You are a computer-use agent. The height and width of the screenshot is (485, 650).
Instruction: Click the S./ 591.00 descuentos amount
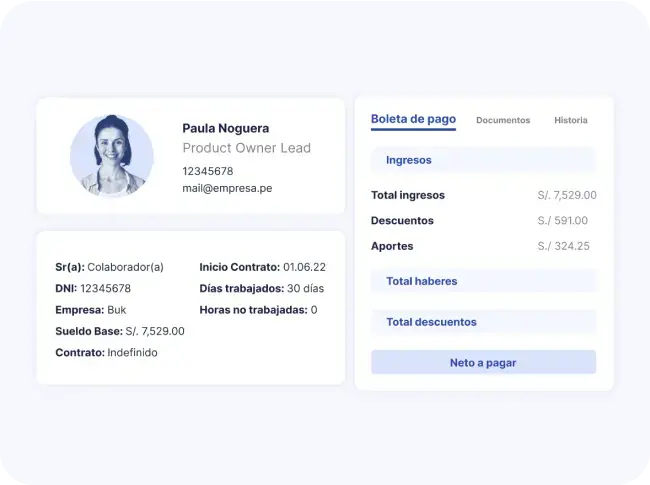pyautogui.click(x=563, y=221)
